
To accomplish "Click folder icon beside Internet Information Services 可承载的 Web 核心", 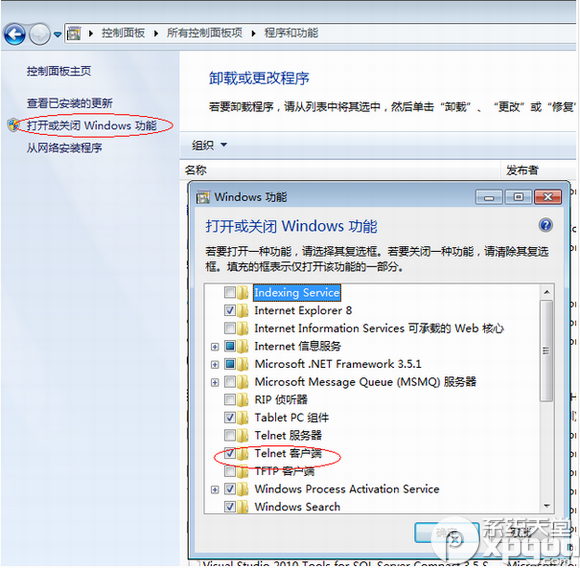I will tap(243, 328).
